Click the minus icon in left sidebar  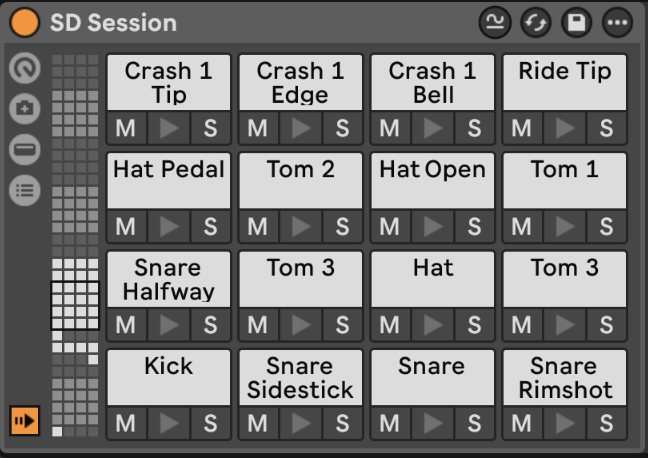(x=25, y=150)
